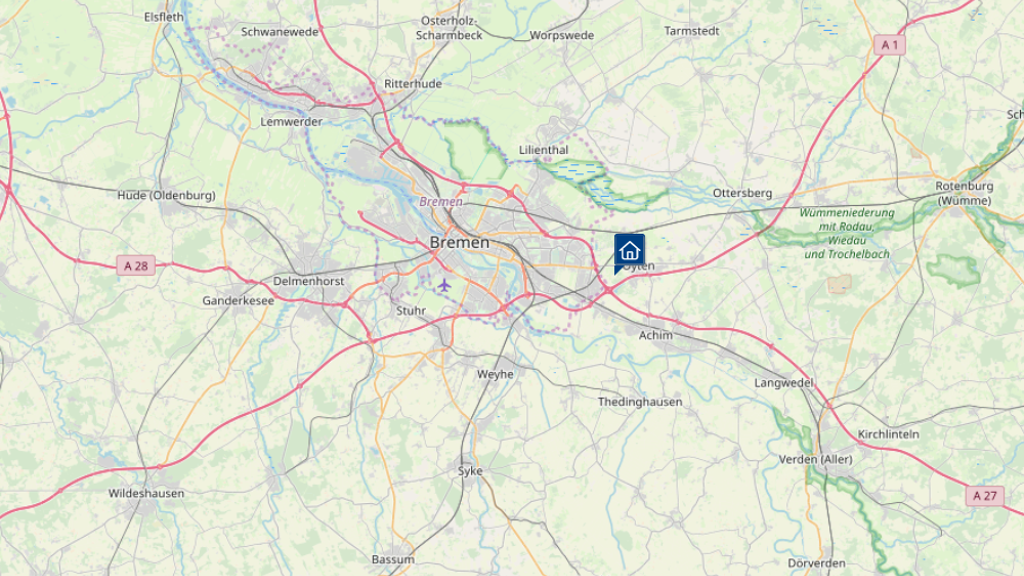
Task: Select the Syke town label
Action: (x=470, y=471)
